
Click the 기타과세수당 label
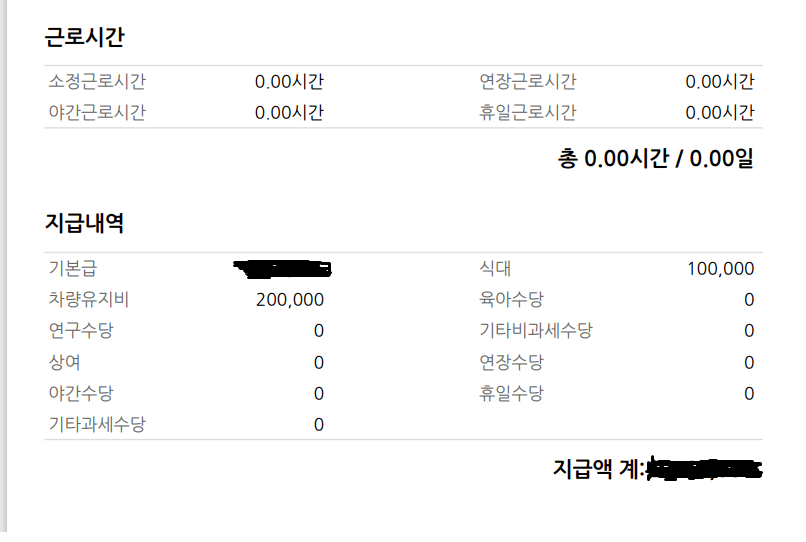tap(96, 425)
